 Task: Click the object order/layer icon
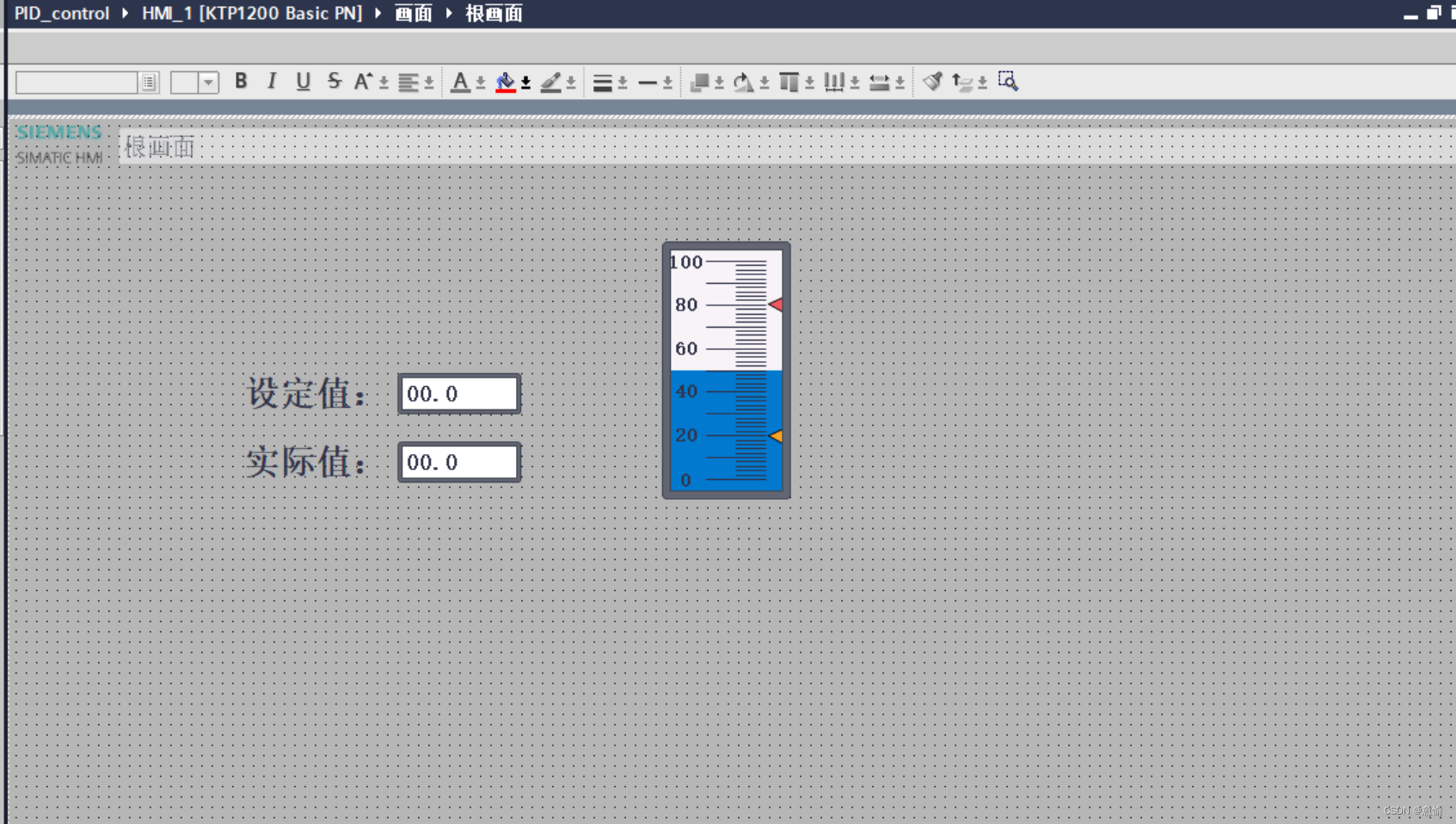click(700, 83)
